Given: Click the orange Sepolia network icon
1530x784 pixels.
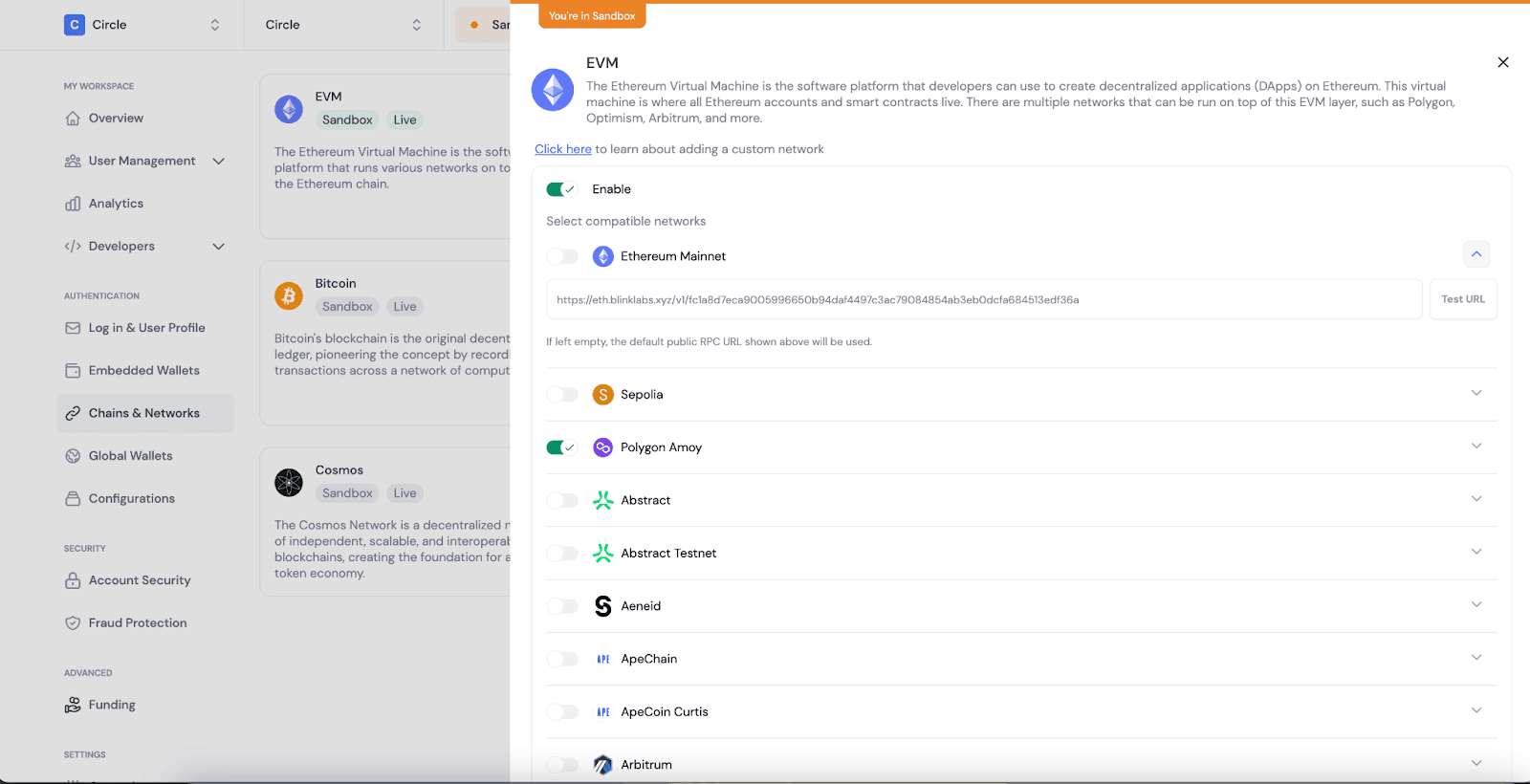Looking at the screenshot, I should coord(603,395).
